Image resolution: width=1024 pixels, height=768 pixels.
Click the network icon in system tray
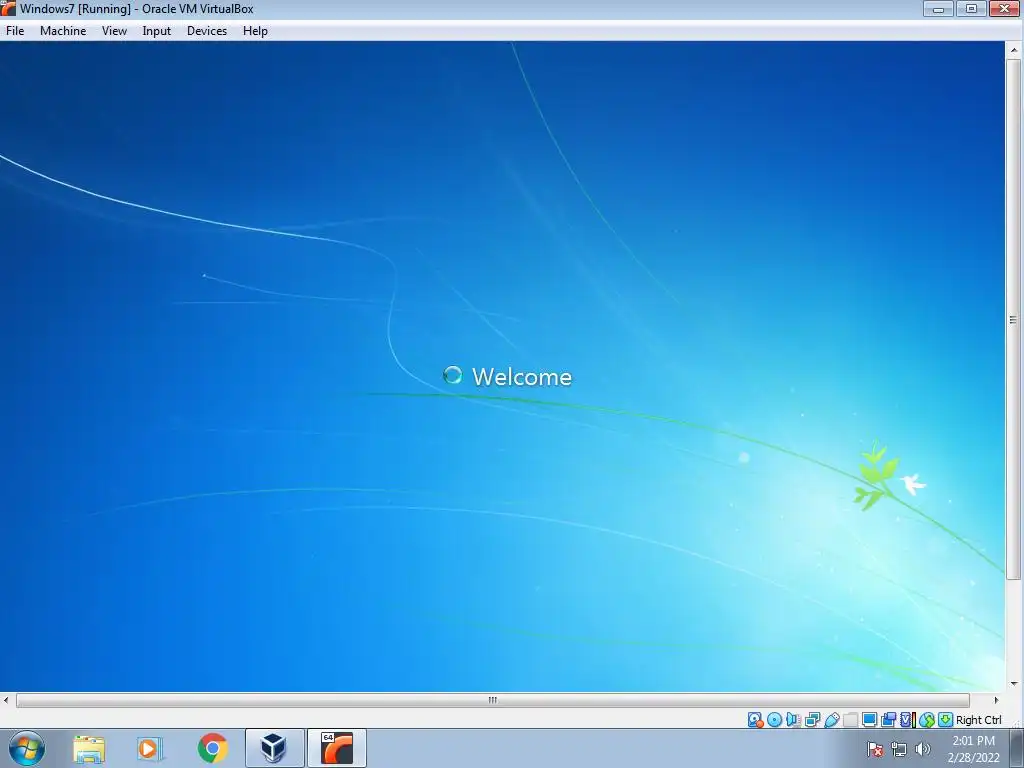[899, 749]
